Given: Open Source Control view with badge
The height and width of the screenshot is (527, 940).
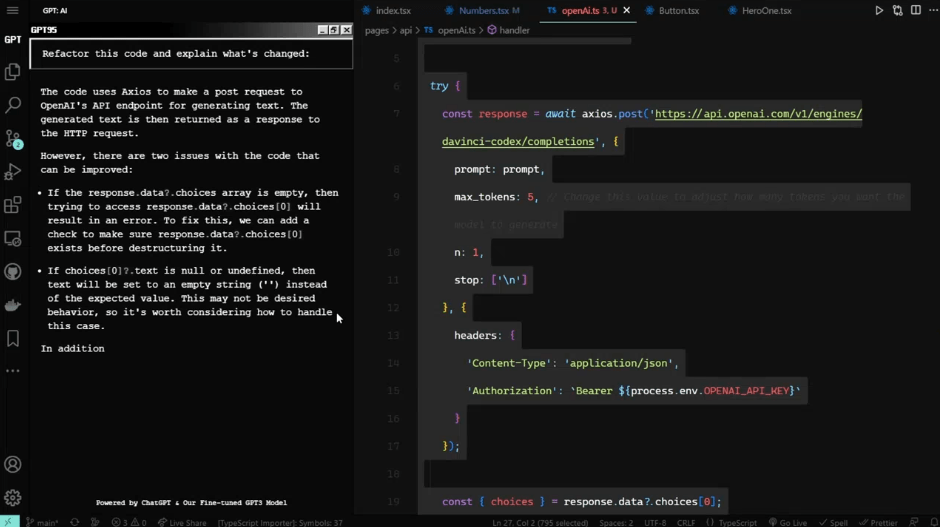Looking at the screenshot, I should coord(13,138).
